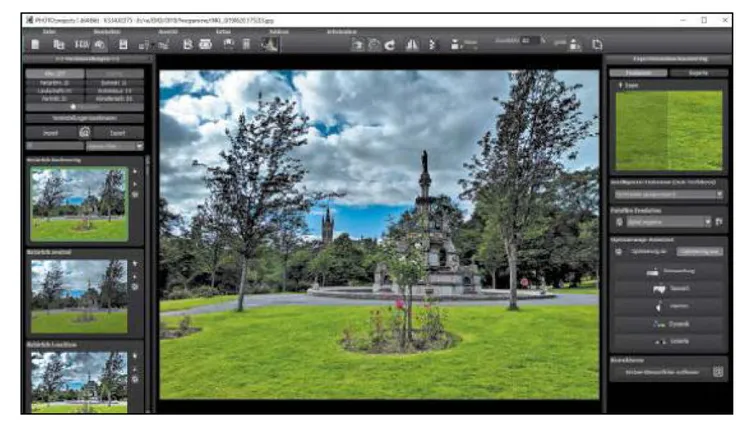Click the RAW module toolbar icon
This screenshot has width=750, height=421.
tap(82, 44)
